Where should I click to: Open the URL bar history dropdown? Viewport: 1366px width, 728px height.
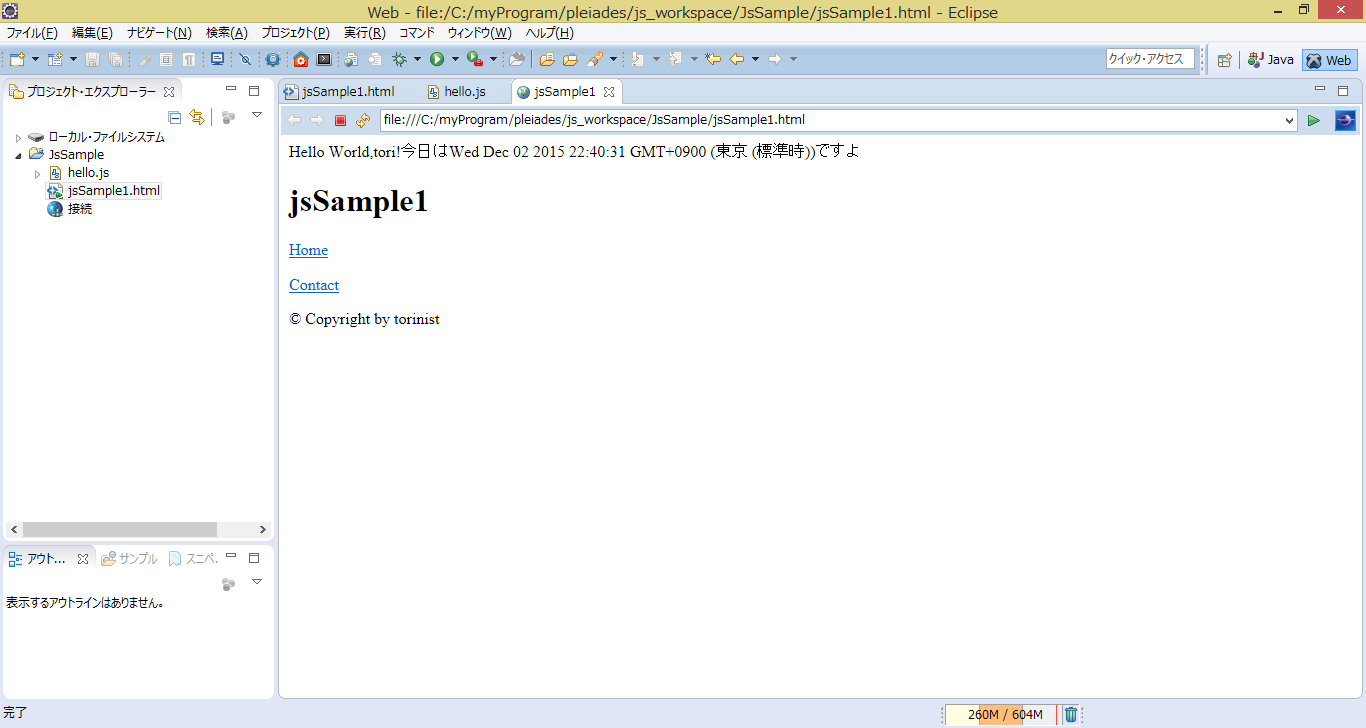(1290, 120)
